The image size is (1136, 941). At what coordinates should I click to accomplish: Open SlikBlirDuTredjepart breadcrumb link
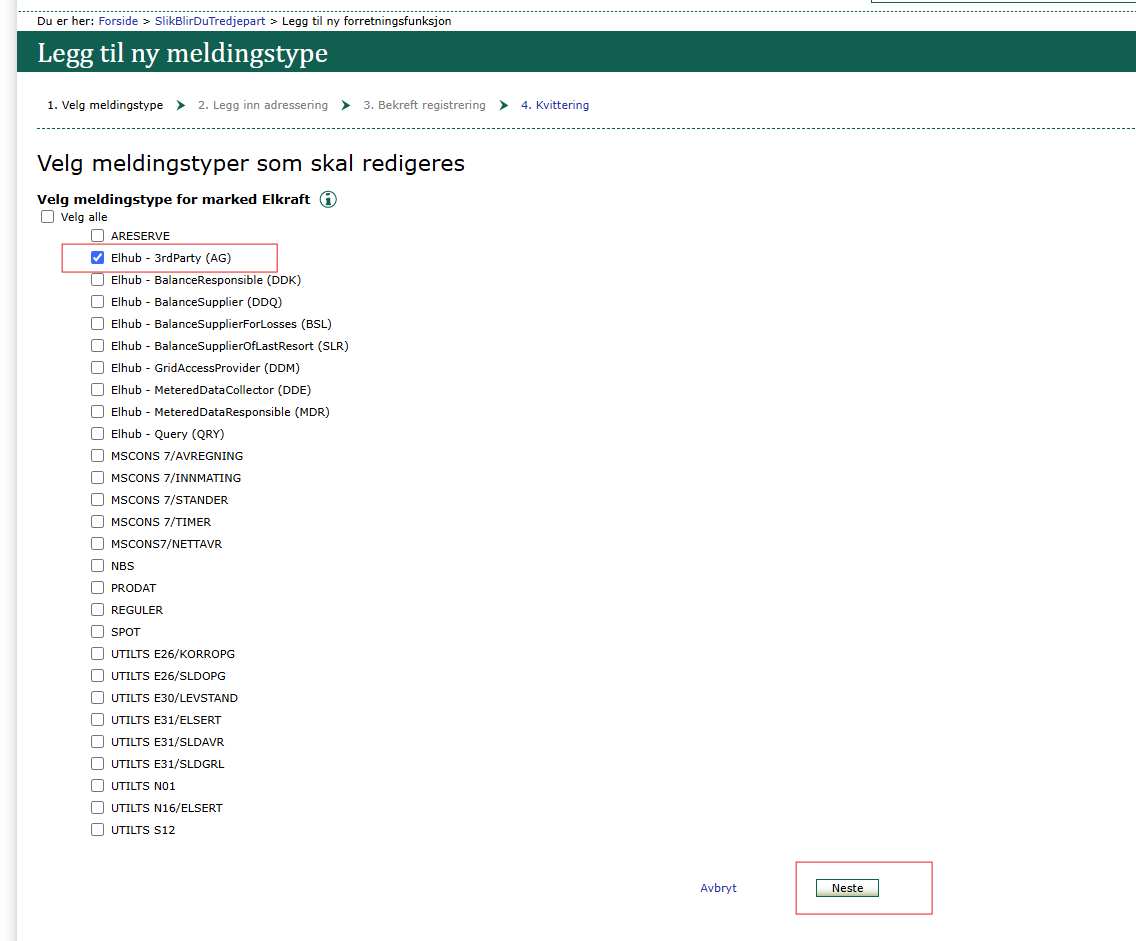coord(210,21)
